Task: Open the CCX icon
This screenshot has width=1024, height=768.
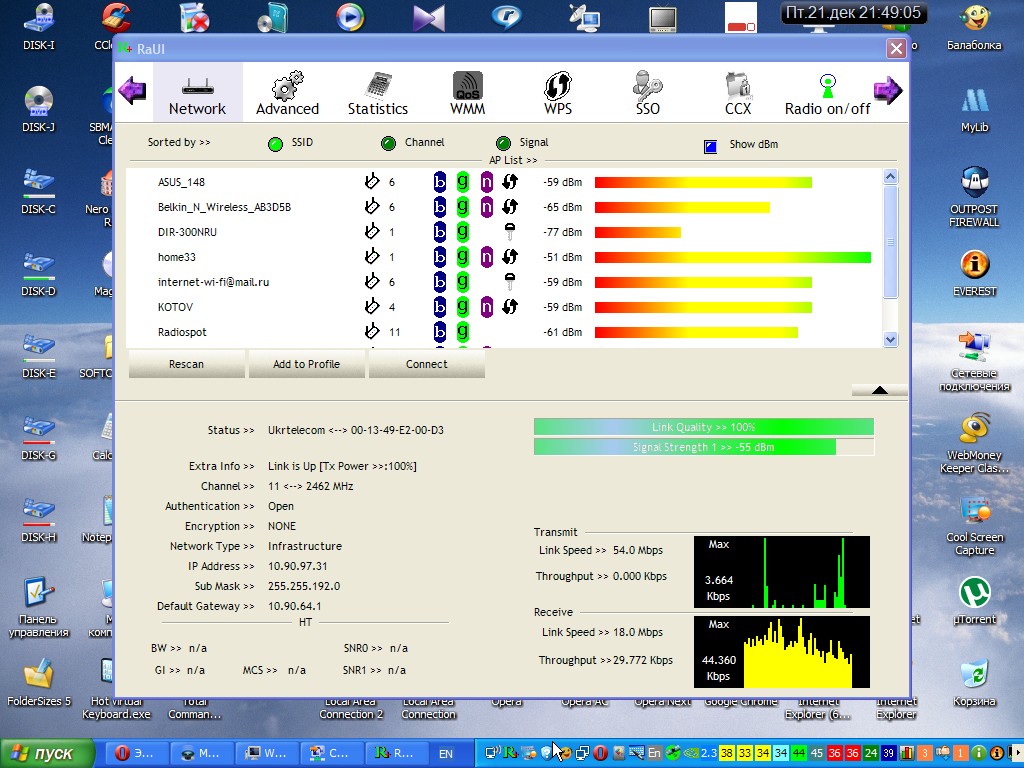Action: (x=738, y=86)
